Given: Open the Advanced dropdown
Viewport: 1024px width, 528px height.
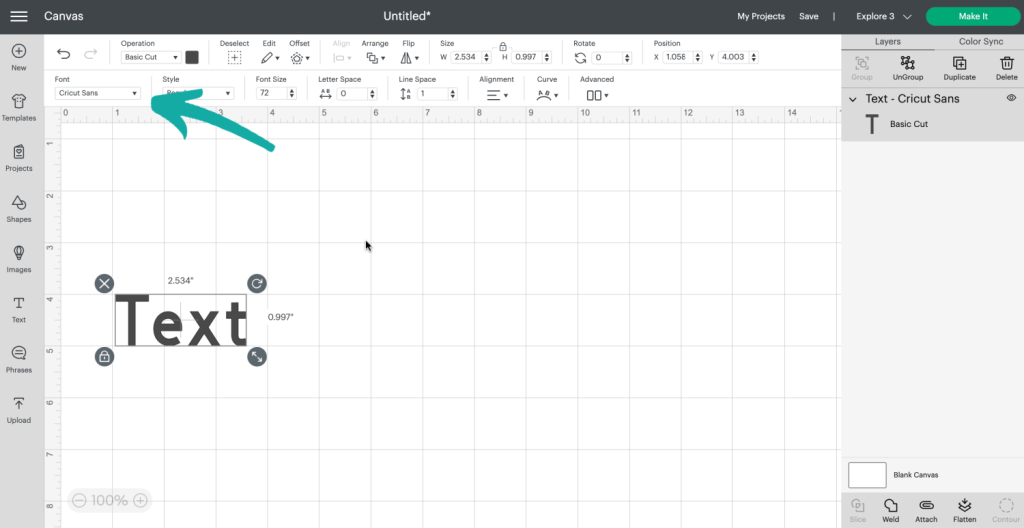Looking at the screenshot, I should tap(597, 95).
